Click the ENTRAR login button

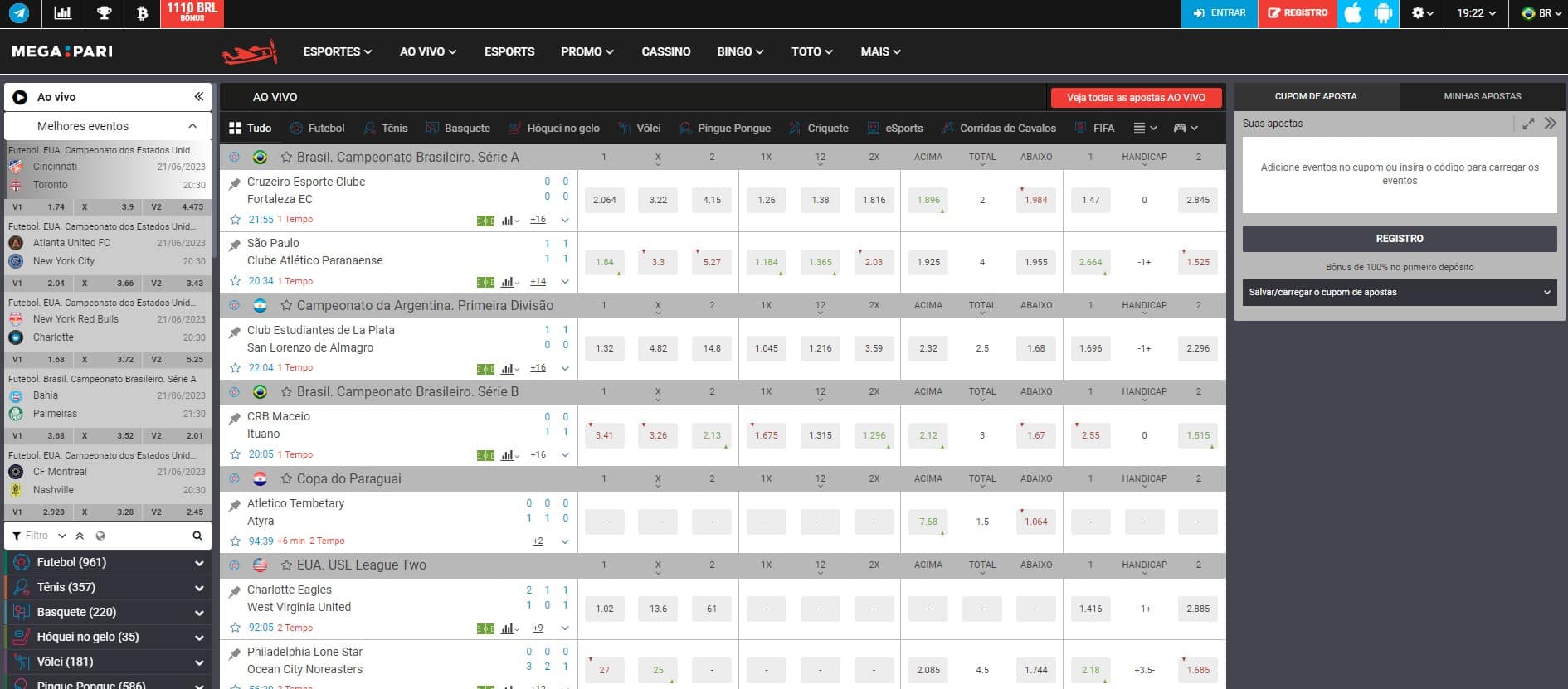[1219, 13]
